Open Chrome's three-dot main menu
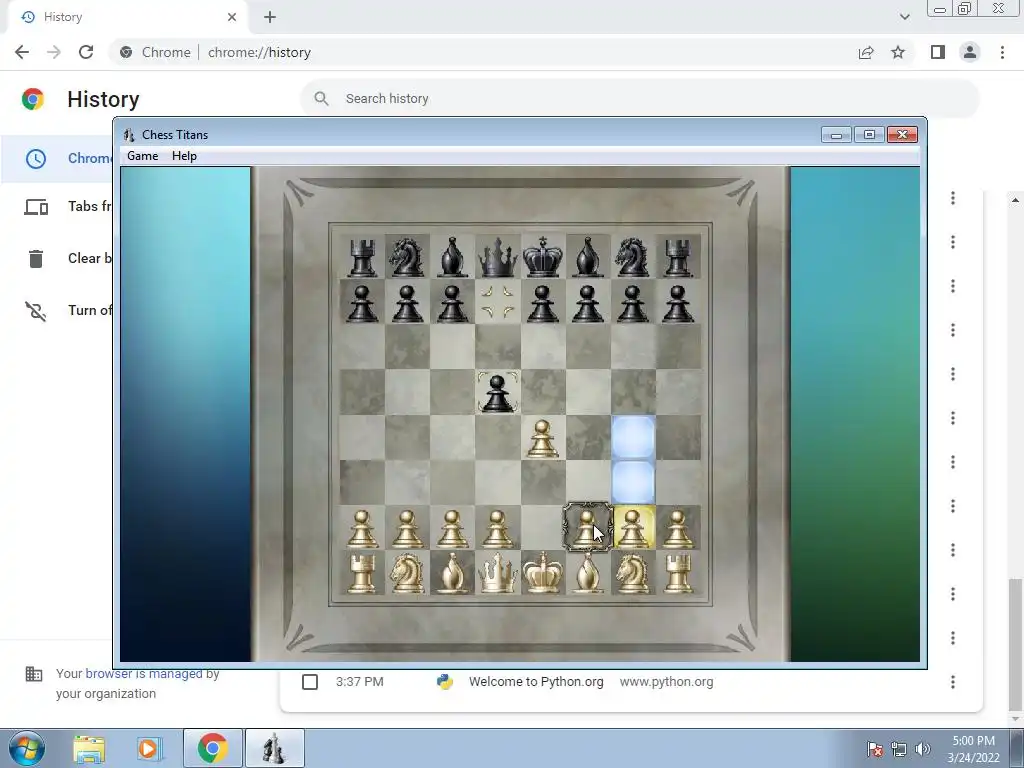This screenshot has width=1024, height=768. tap(1002, 52)
